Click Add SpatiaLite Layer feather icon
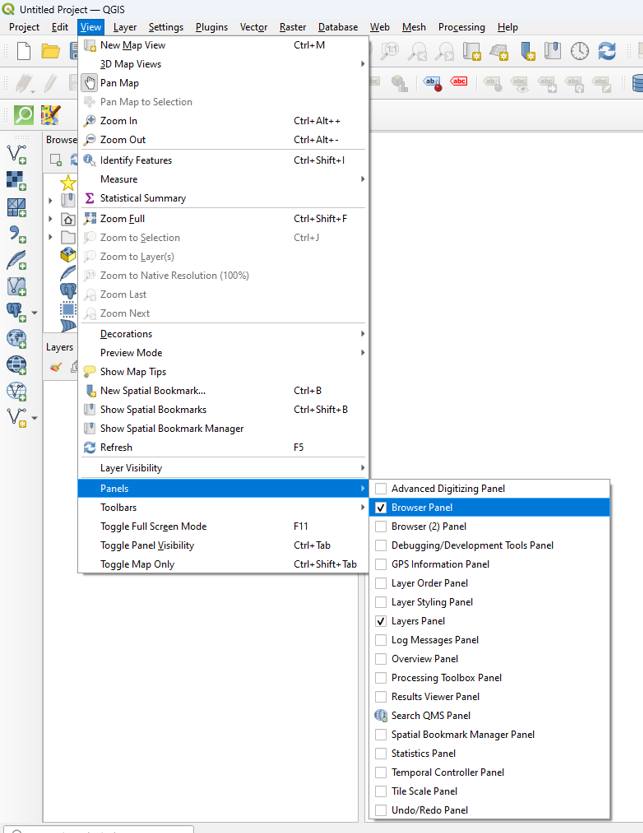 pyautogui.click(x=16, y=260)
